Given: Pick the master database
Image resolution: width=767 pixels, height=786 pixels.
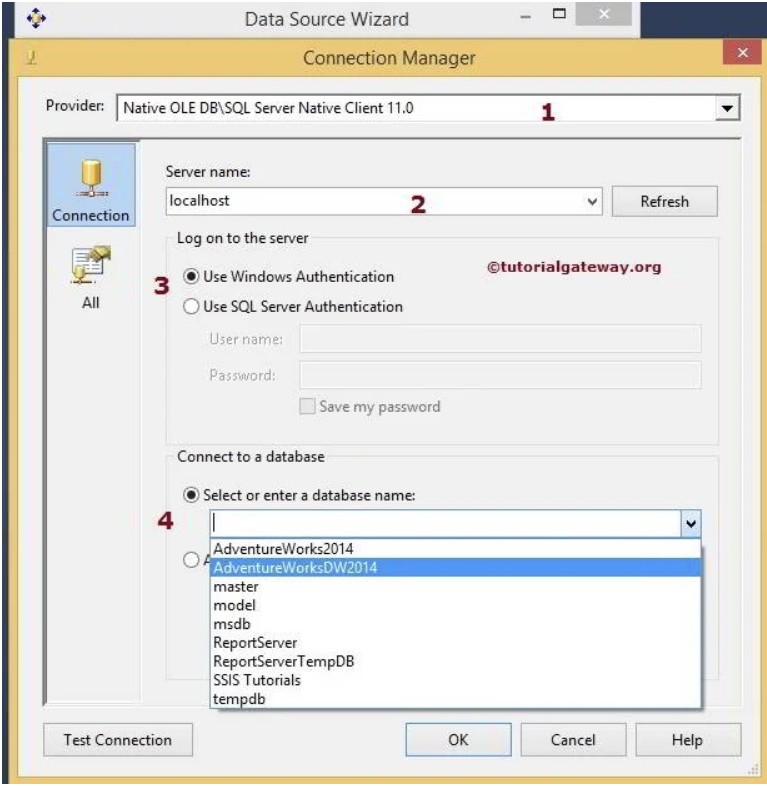Looking at the screenshot, I should click(455, 586).
